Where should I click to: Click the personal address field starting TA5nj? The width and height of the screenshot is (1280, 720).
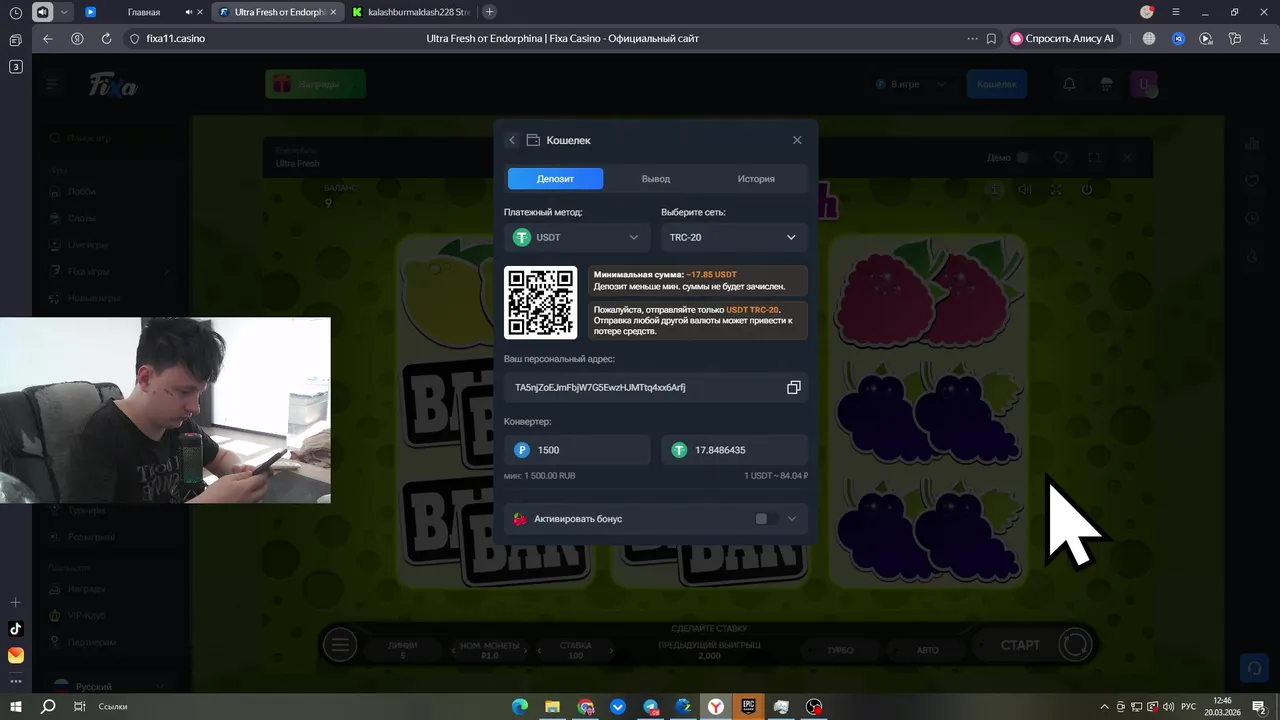pos(656,387)
